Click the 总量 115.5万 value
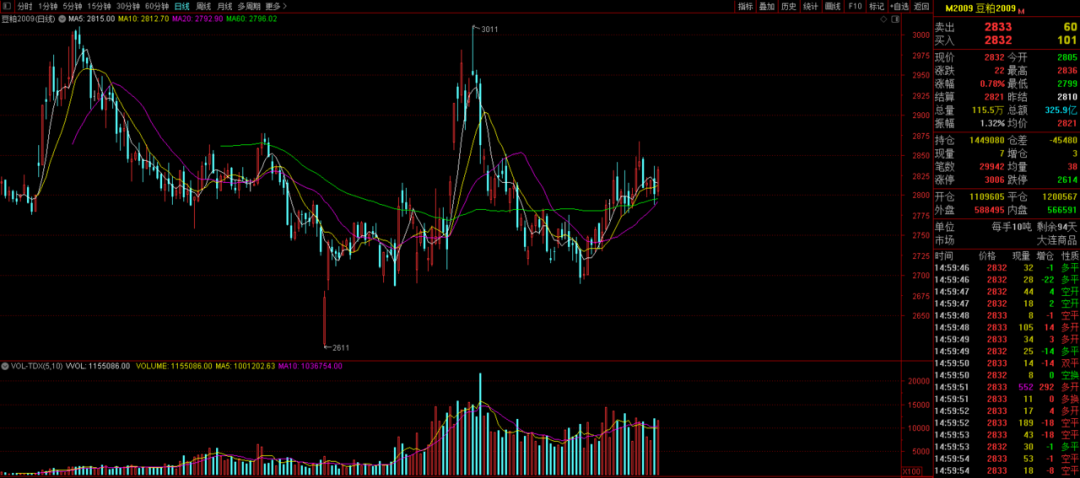This screenshot has height=478, width=1080. tap(989, 110)
